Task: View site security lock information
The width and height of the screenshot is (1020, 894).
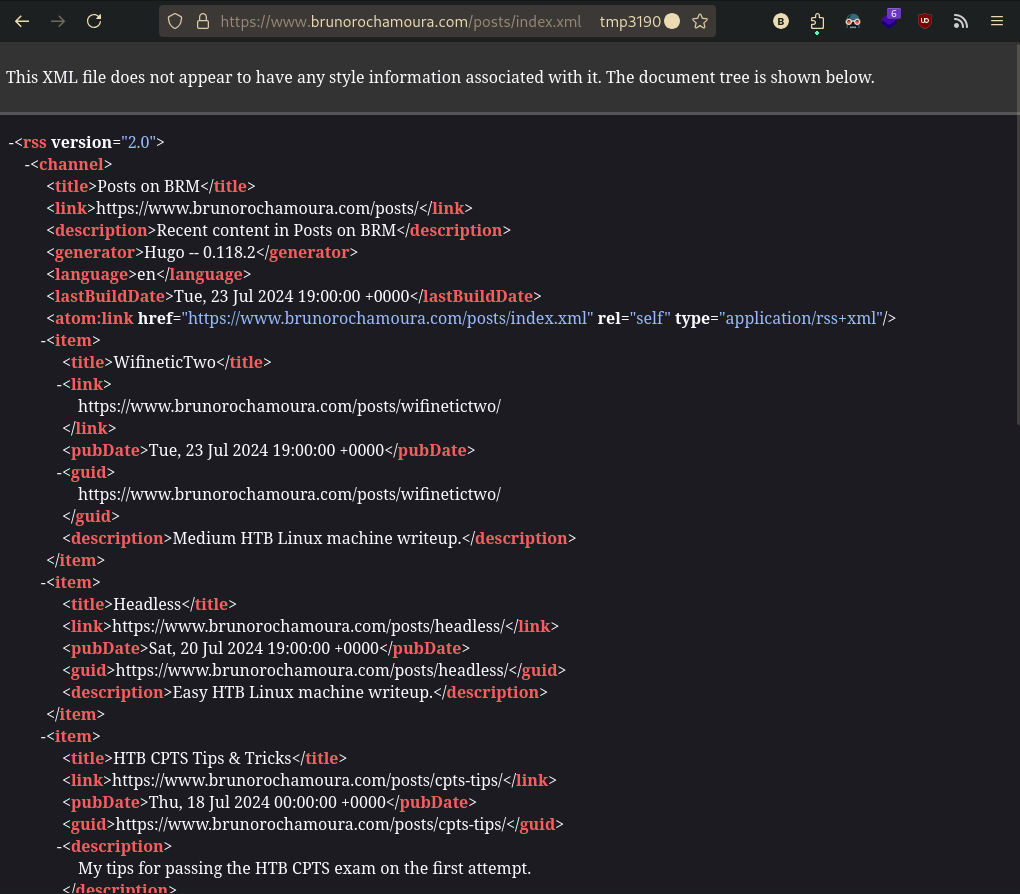Action: pos(201,21)
